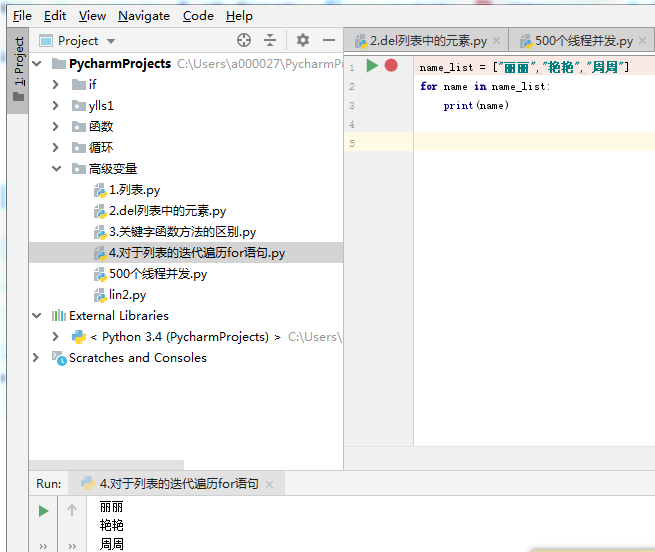This screenshot has height=552, width=655.
Task: Select the ylls1 folder icon
Action: click(79, 105)
